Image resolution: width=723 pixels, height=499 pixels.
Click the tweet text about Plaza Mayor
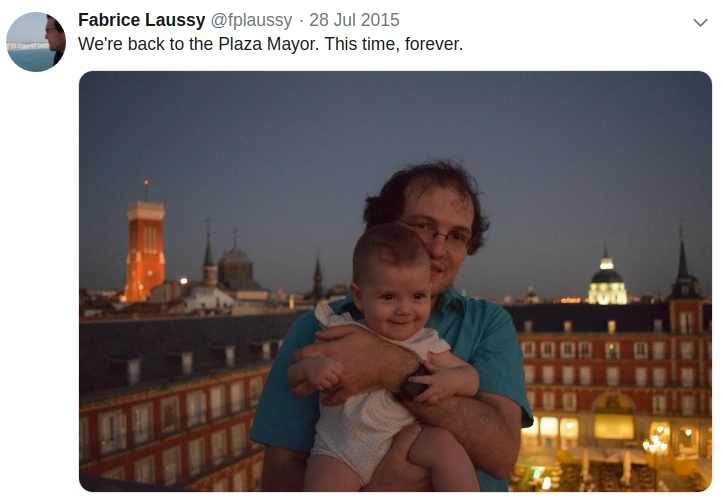pos(270,44)
